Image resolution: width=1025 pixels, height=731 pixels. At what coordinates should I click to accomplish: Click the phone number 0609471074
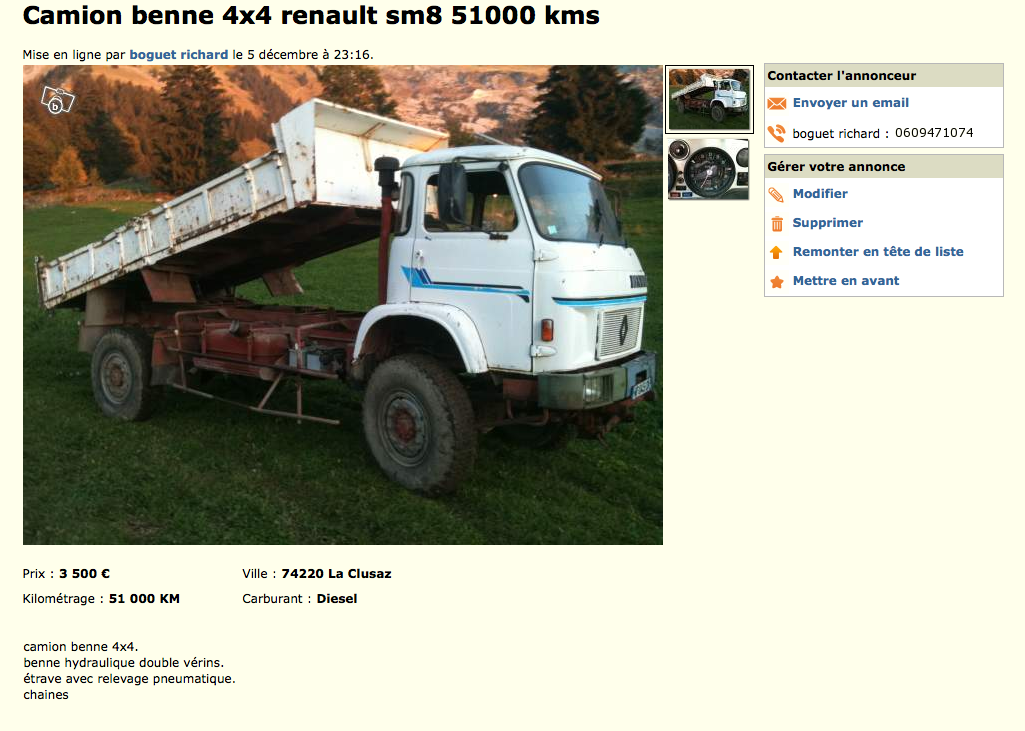[933, 133]
